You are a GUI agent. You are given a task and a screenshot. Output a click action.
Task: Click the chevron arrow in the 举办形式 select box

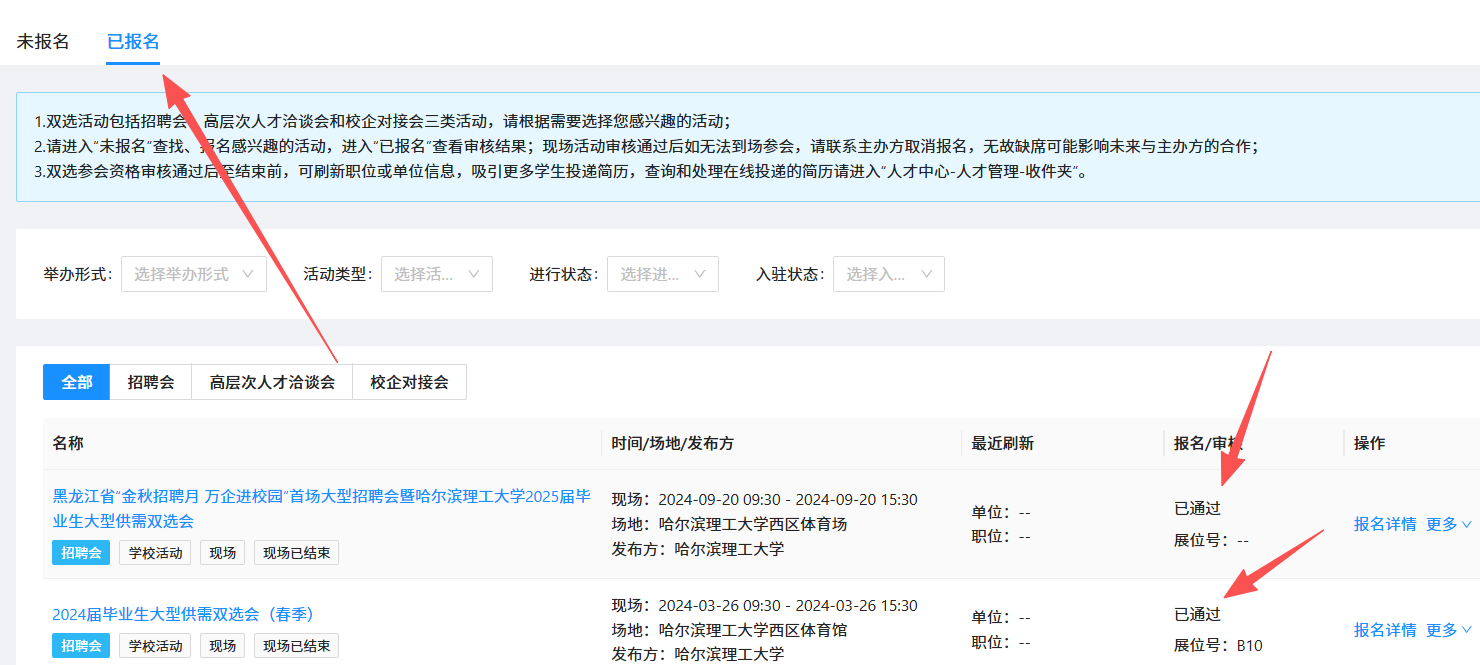point(248,274)
